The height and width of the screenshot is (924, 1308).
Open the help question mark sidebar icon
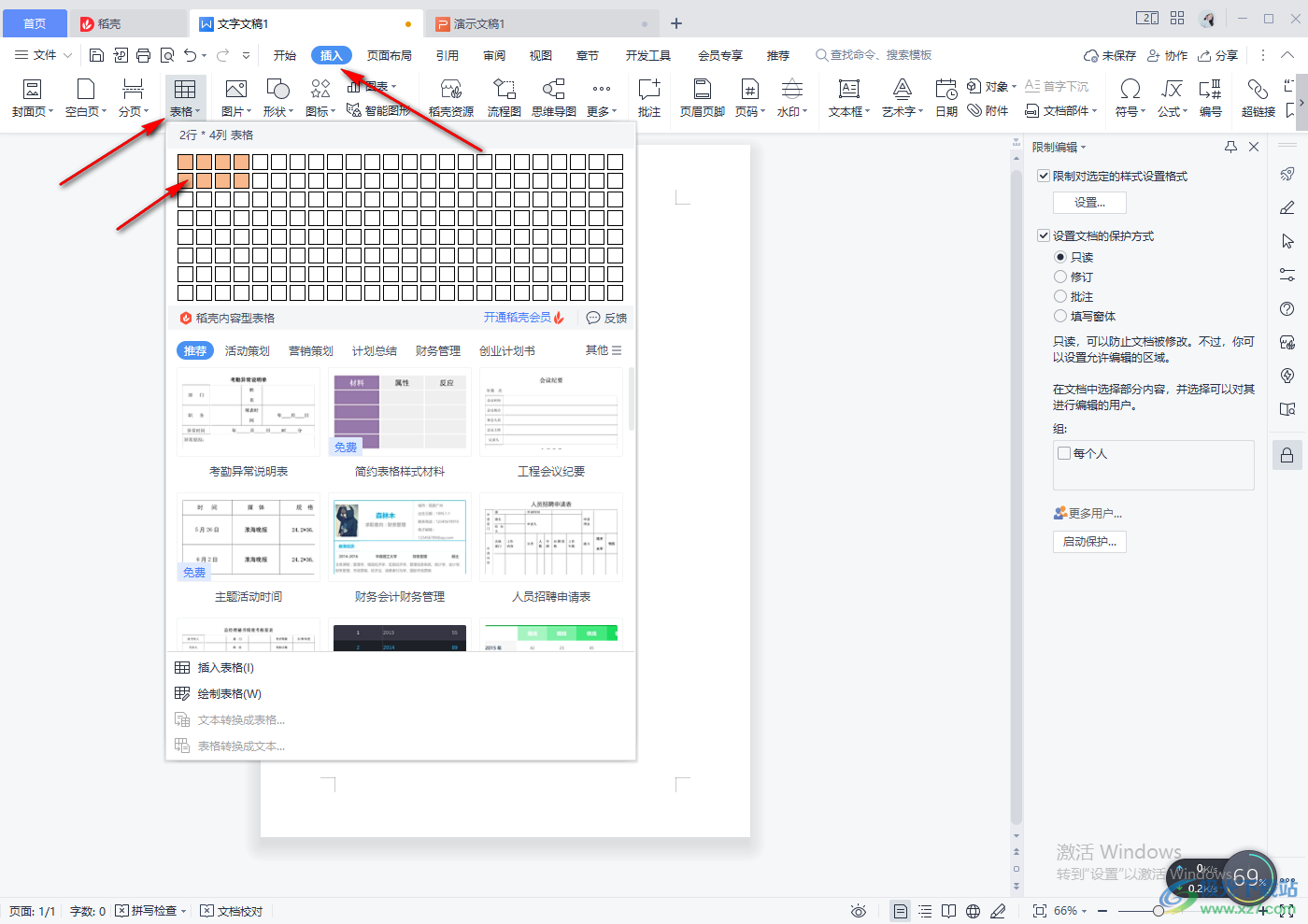[1287, 309]
